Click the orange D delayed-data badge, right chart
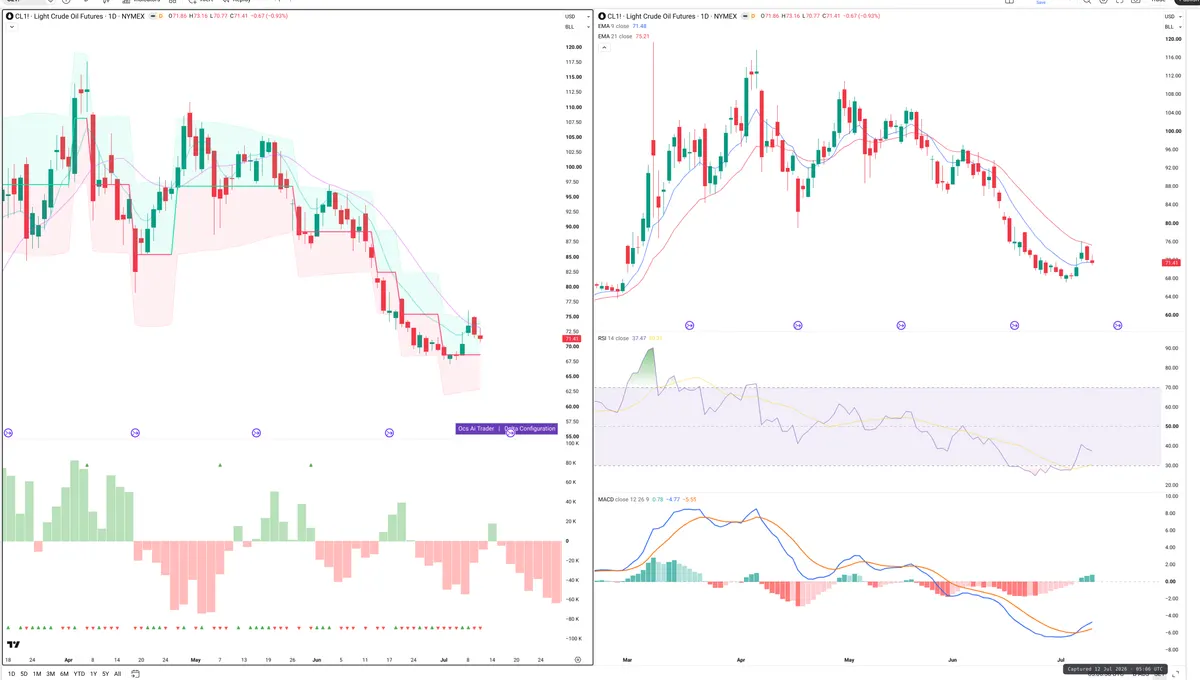This screenshot has height=680, width=1200. [755, 17]
